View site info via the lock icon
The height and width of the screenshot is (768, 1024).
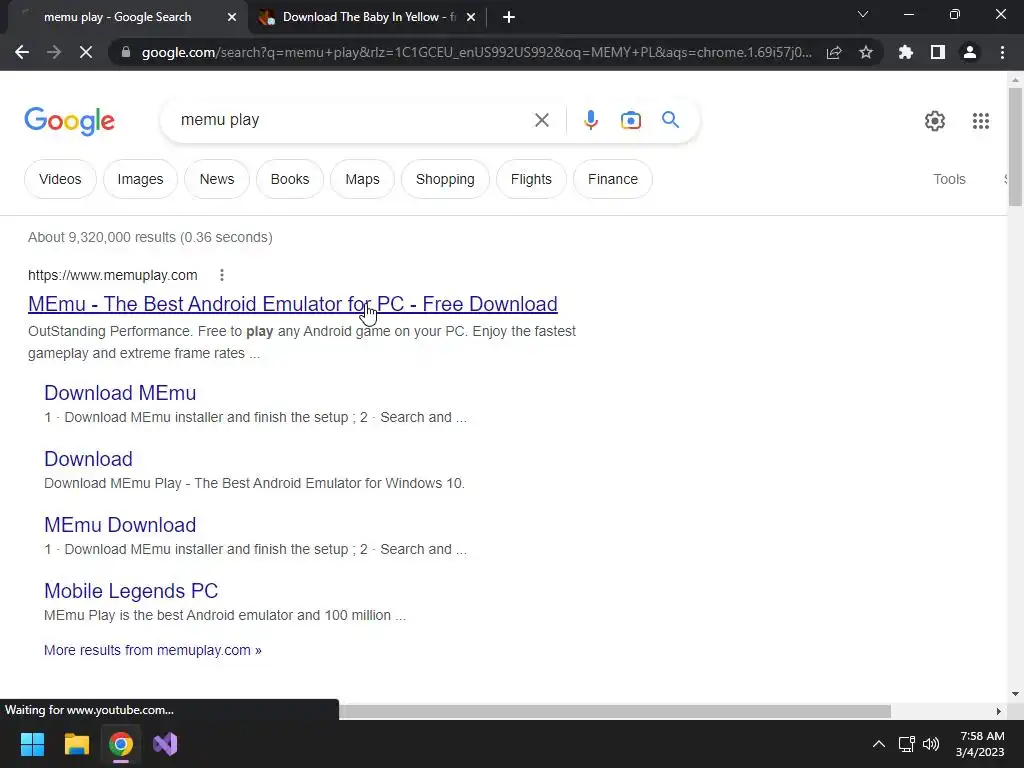point(126,52)
